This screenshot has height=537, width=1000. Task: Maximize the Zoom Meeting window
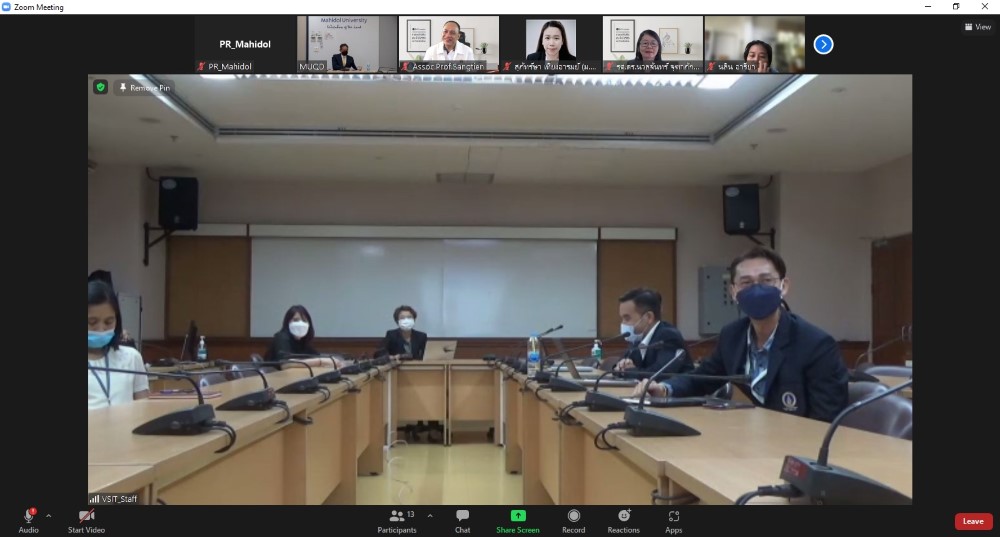pyautogui.click(x=955, y=7)
